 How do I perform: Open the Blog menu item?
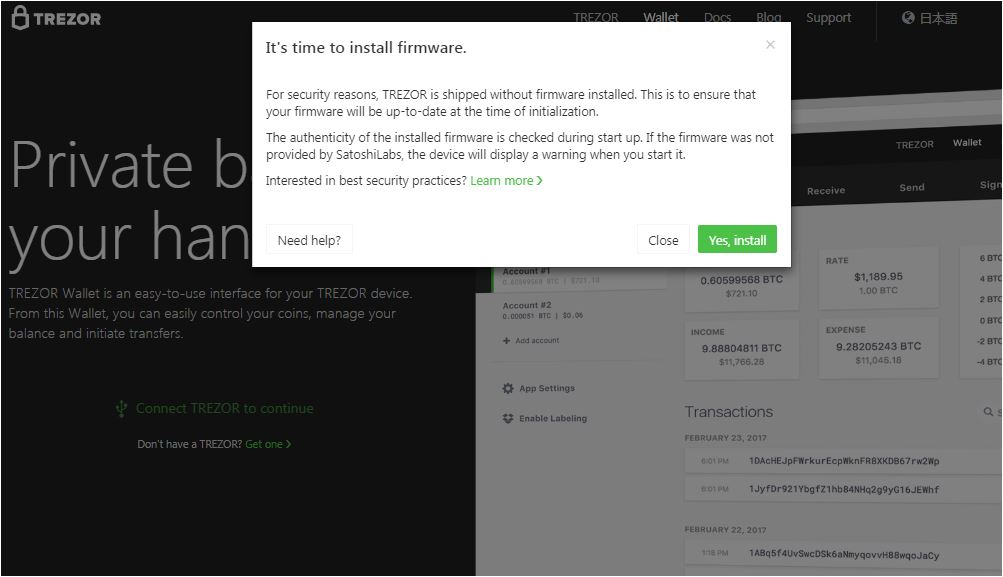click(x=768, y=17)
